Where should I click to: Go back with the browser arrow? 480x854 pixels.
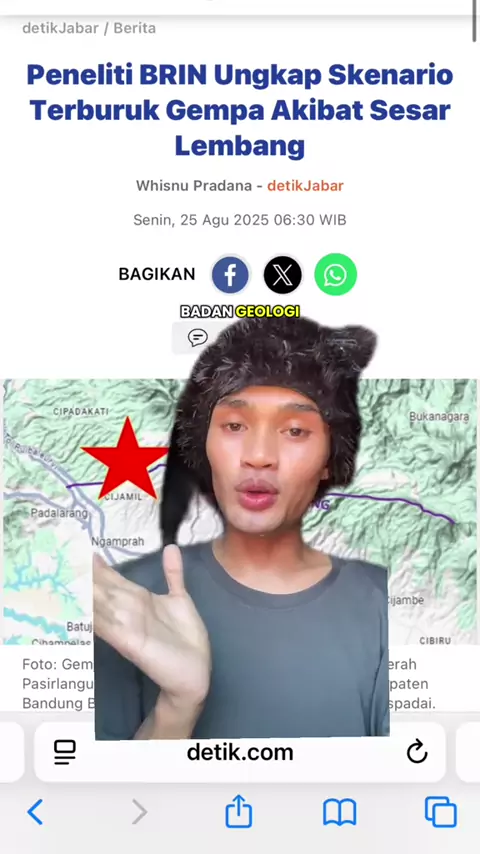click(x=35, y=812)
